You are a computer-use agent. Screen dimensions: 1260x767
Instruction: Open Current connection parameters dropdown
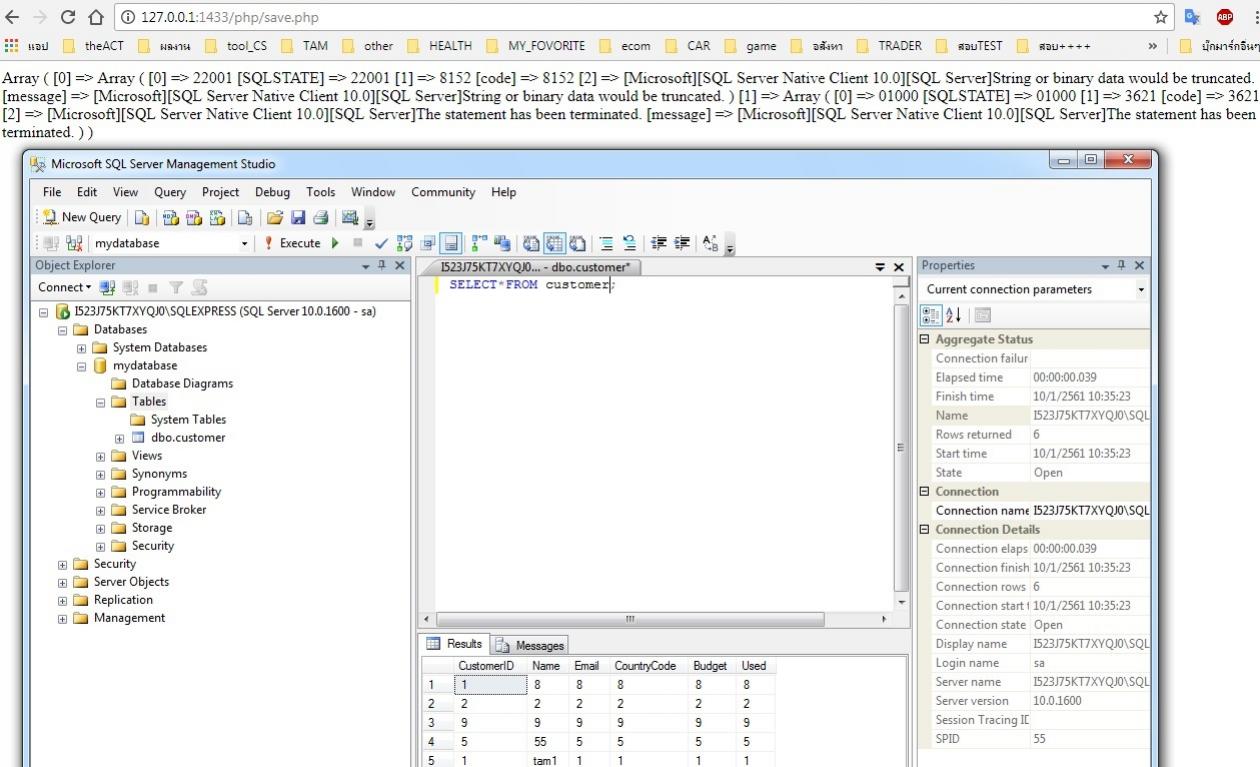1141,289
